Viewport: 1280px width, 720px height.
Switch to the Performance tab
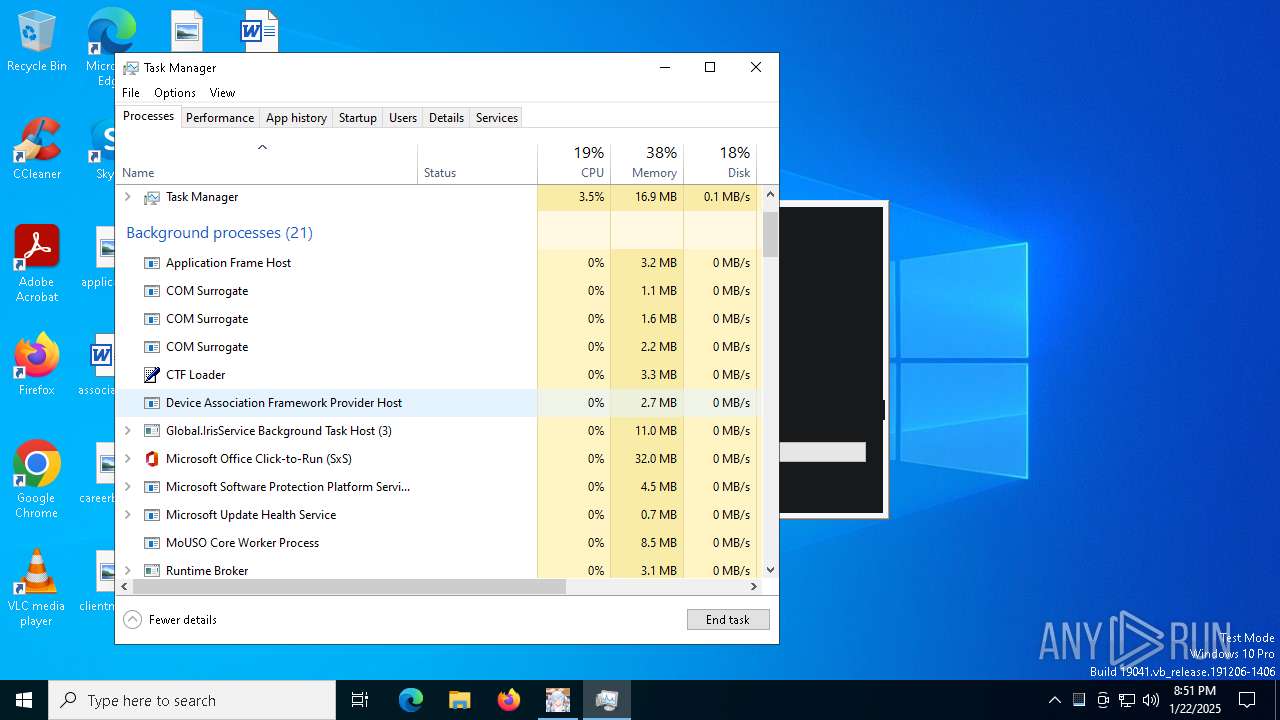click(220, 118)
